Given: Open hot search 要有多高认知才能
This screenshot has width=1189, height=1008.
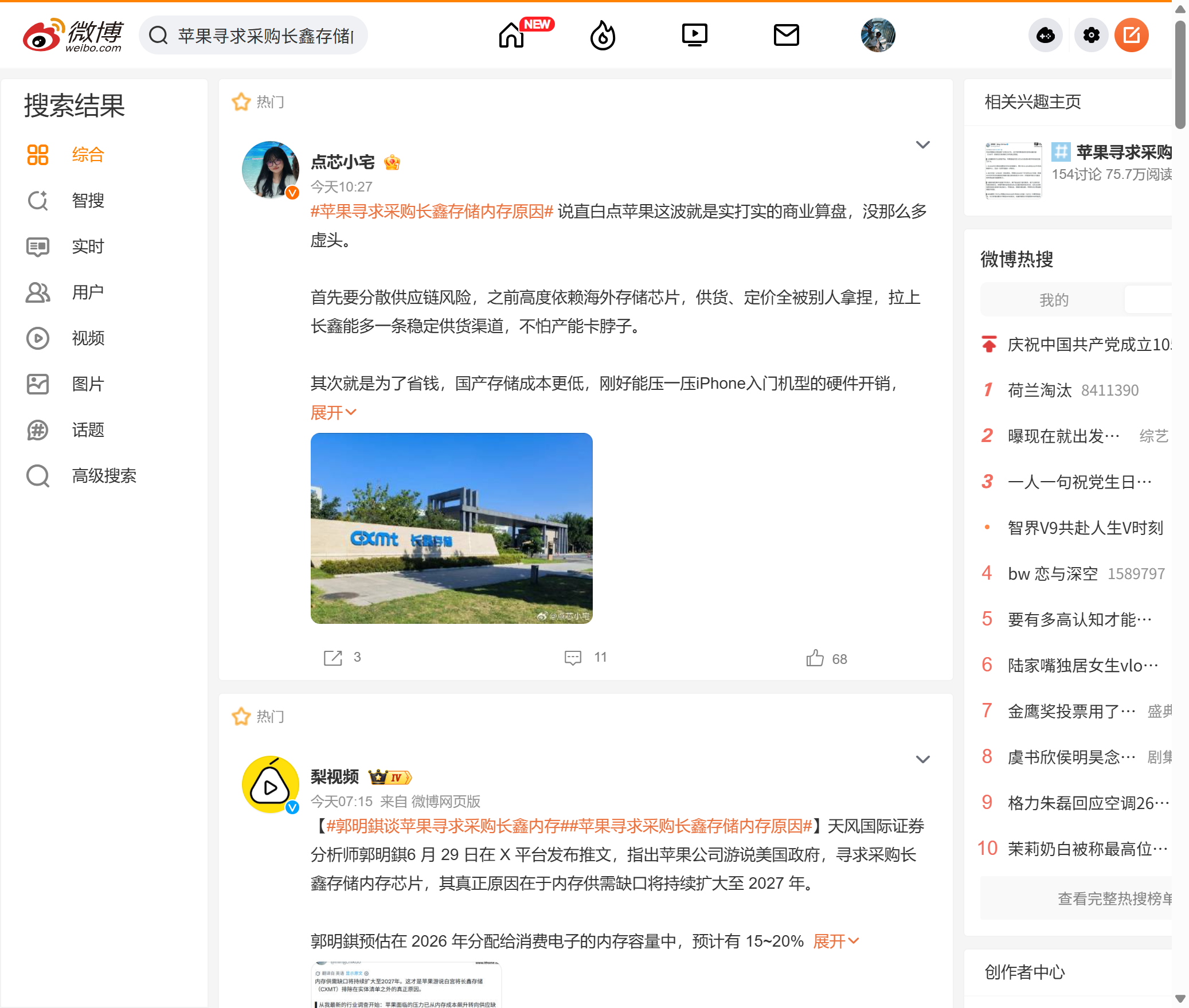Looking at the screenshot, I should (x=1080, y=620).
